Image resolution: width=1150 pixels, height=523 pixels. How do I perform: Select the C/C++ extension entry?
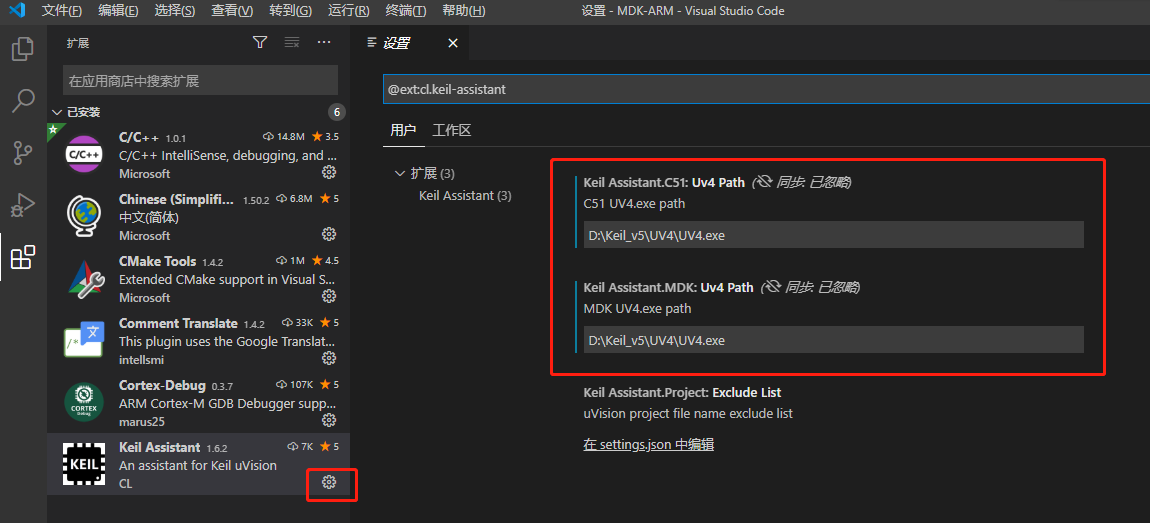[199, 154]
